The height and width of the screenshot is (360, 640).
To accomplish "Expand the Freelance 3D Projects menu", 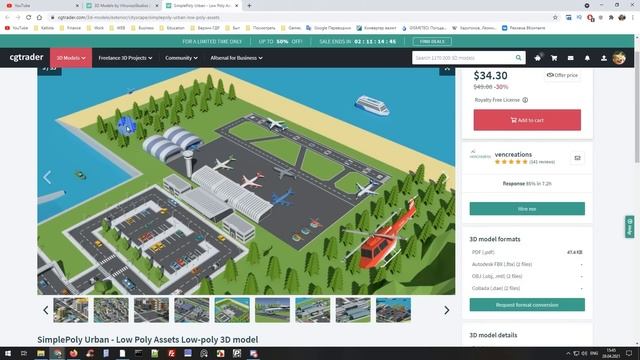I will (125, 58).
